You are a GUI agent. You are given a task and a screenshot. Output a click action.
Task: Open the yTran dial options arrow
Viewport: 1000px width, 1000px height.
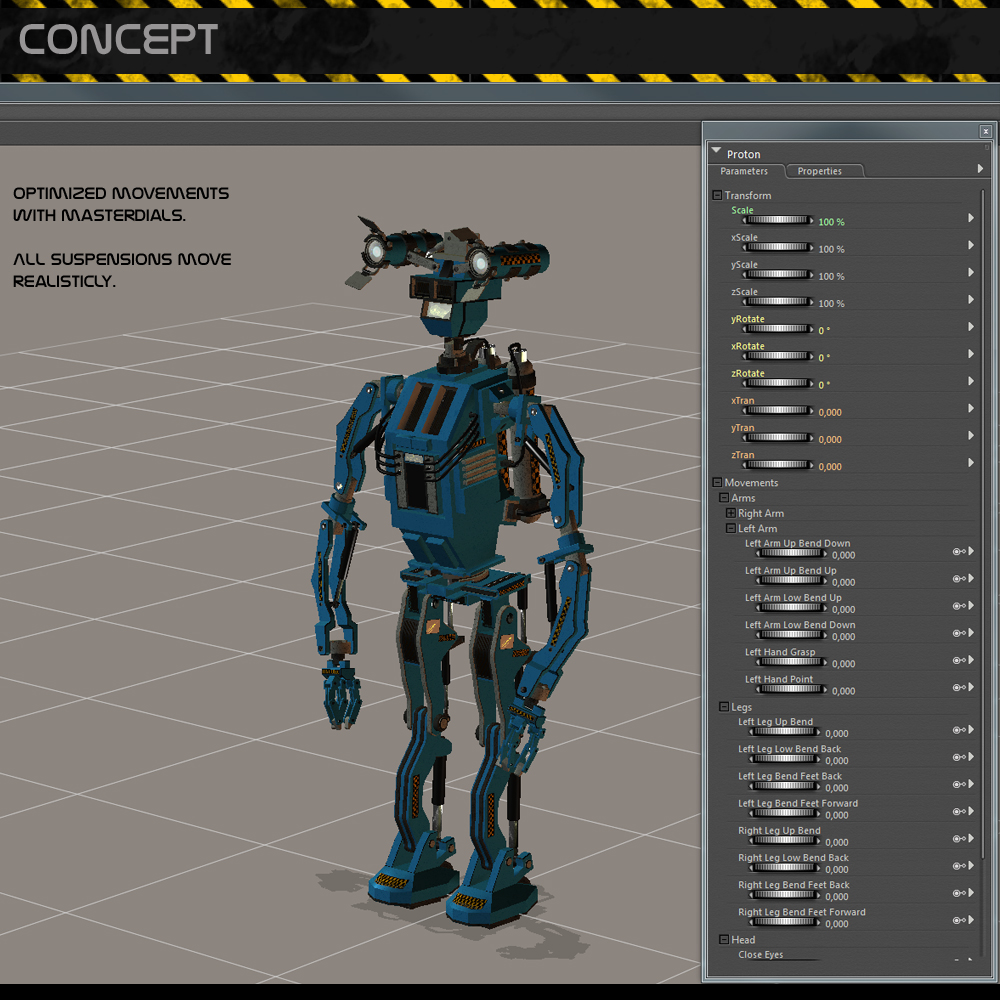click(971, 436)
